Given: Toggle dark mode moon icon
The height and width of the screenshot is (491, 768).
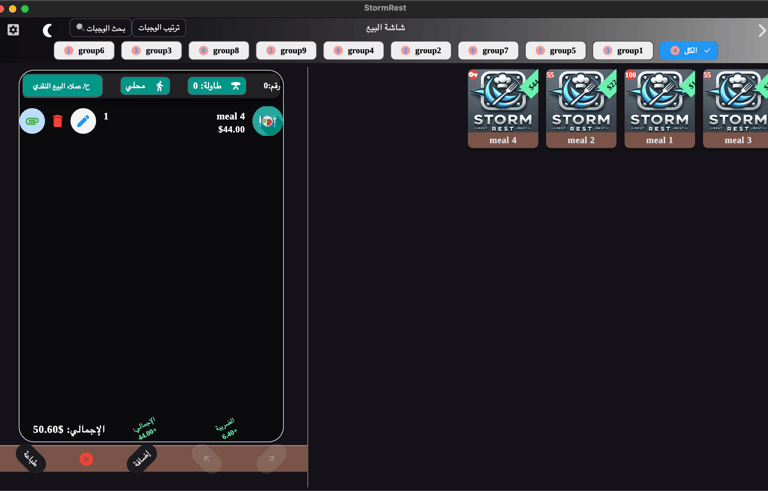Looking at the screenshot, I should pos(48,30).
